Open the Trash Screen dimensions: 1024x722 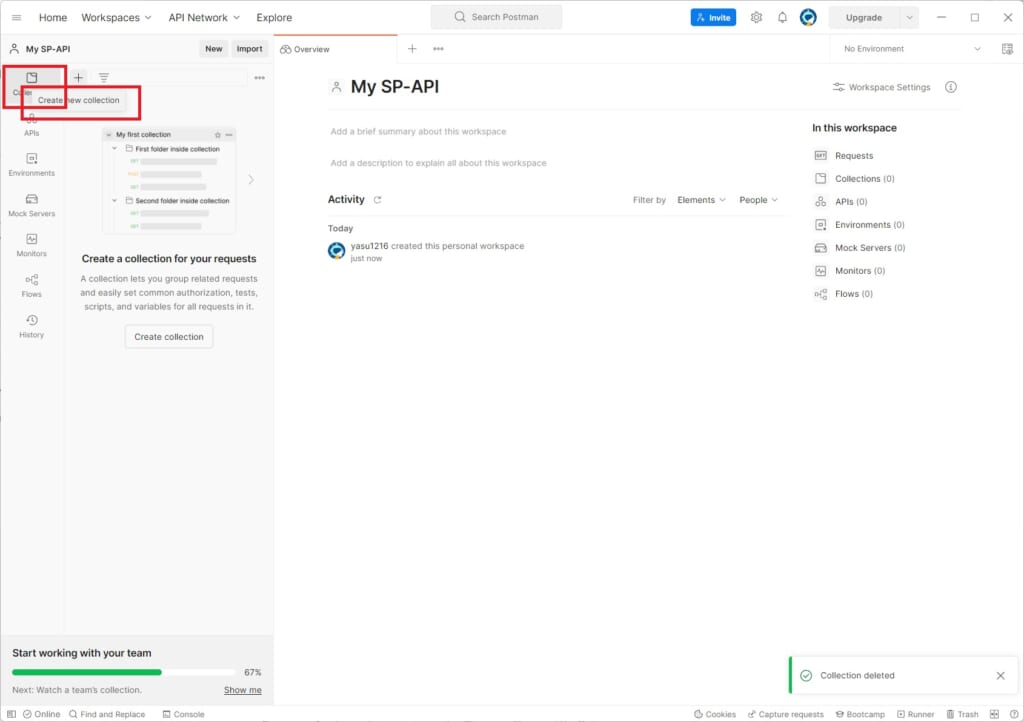(x=963, y=714)
